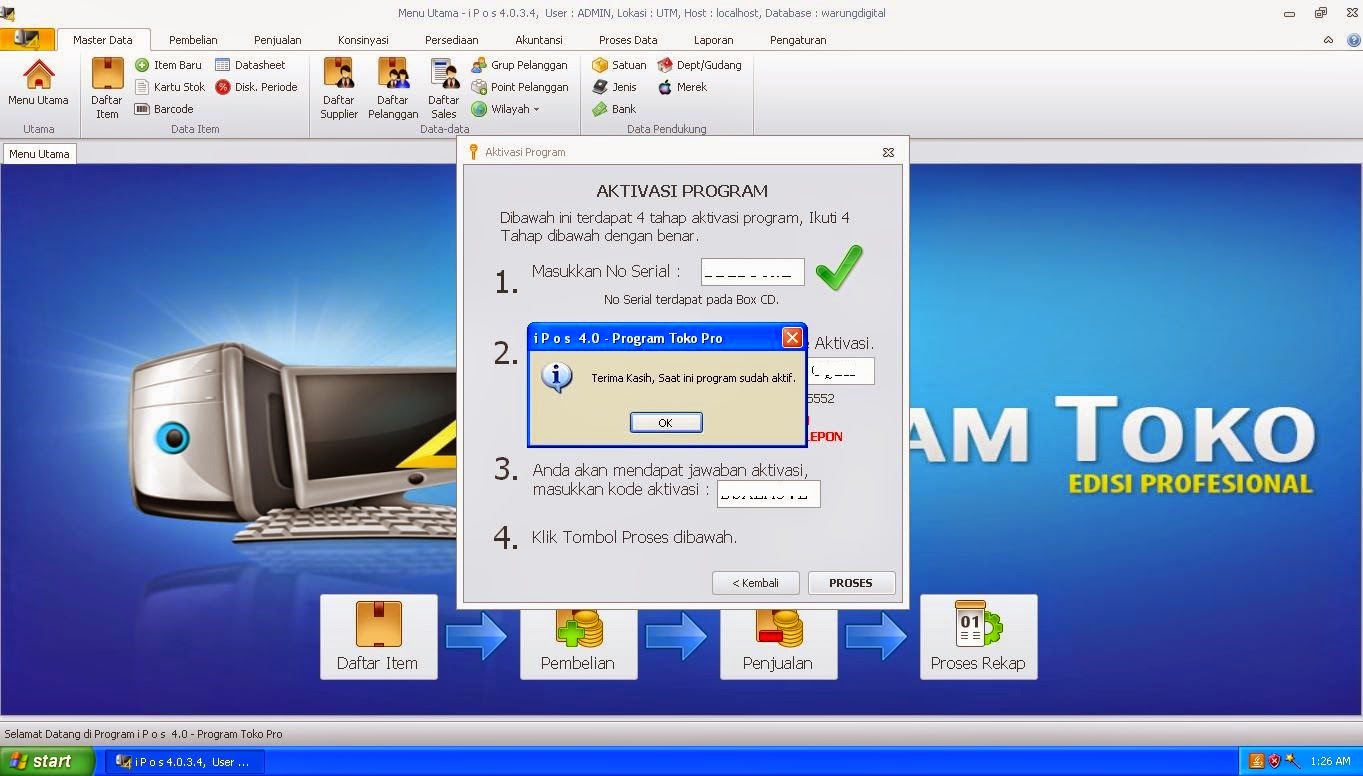The width and height of the screenshot is (1363, 776).
Task: Click the taskbar clock showing 1:26 AM
Action: (1330, 762)
